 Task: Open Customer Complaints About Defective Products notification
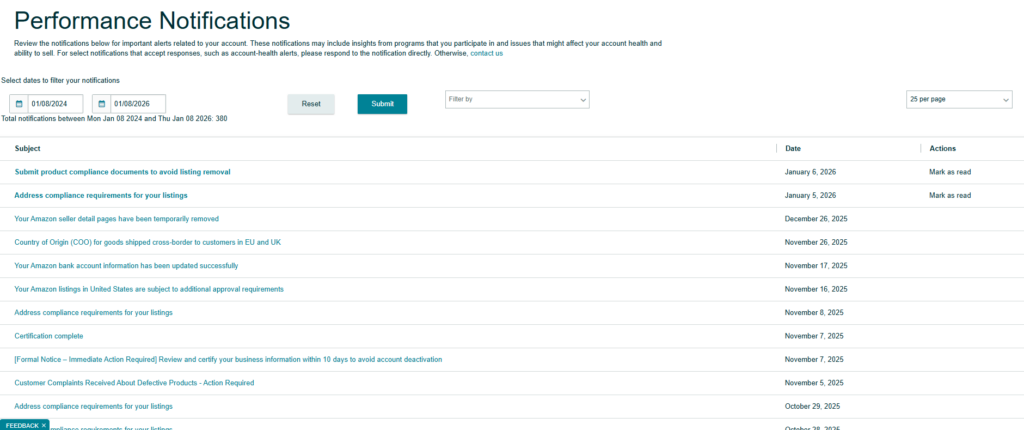134,382
